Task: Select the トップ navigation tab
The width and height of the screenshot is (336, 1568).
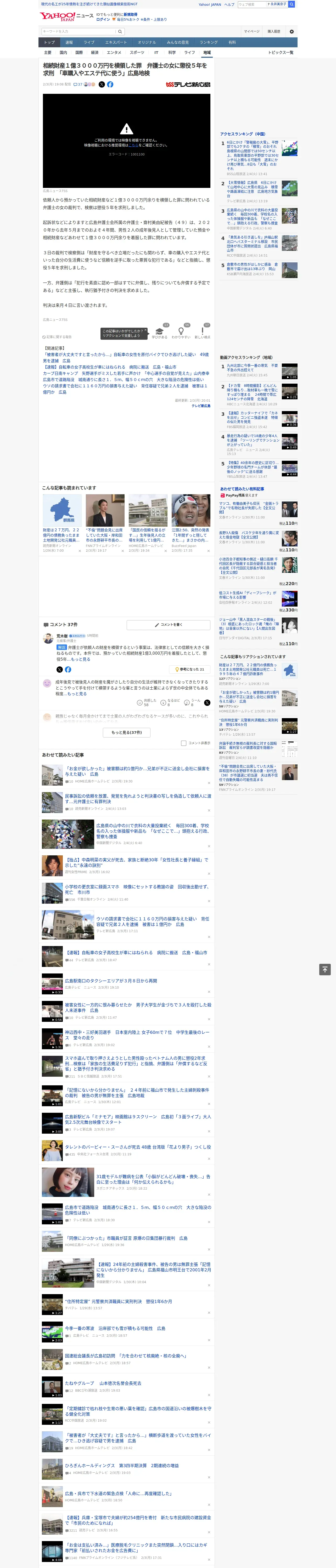Action: click(x=49, y=42)
